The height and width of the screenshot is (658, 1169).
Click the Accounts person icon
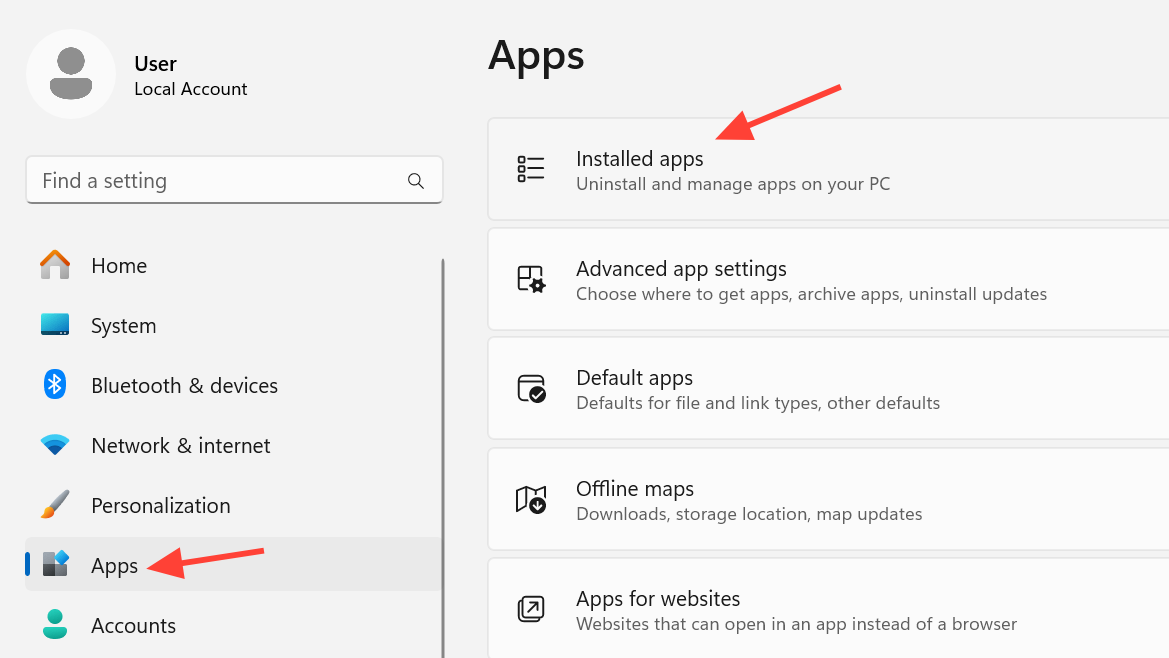pos(55,625)
